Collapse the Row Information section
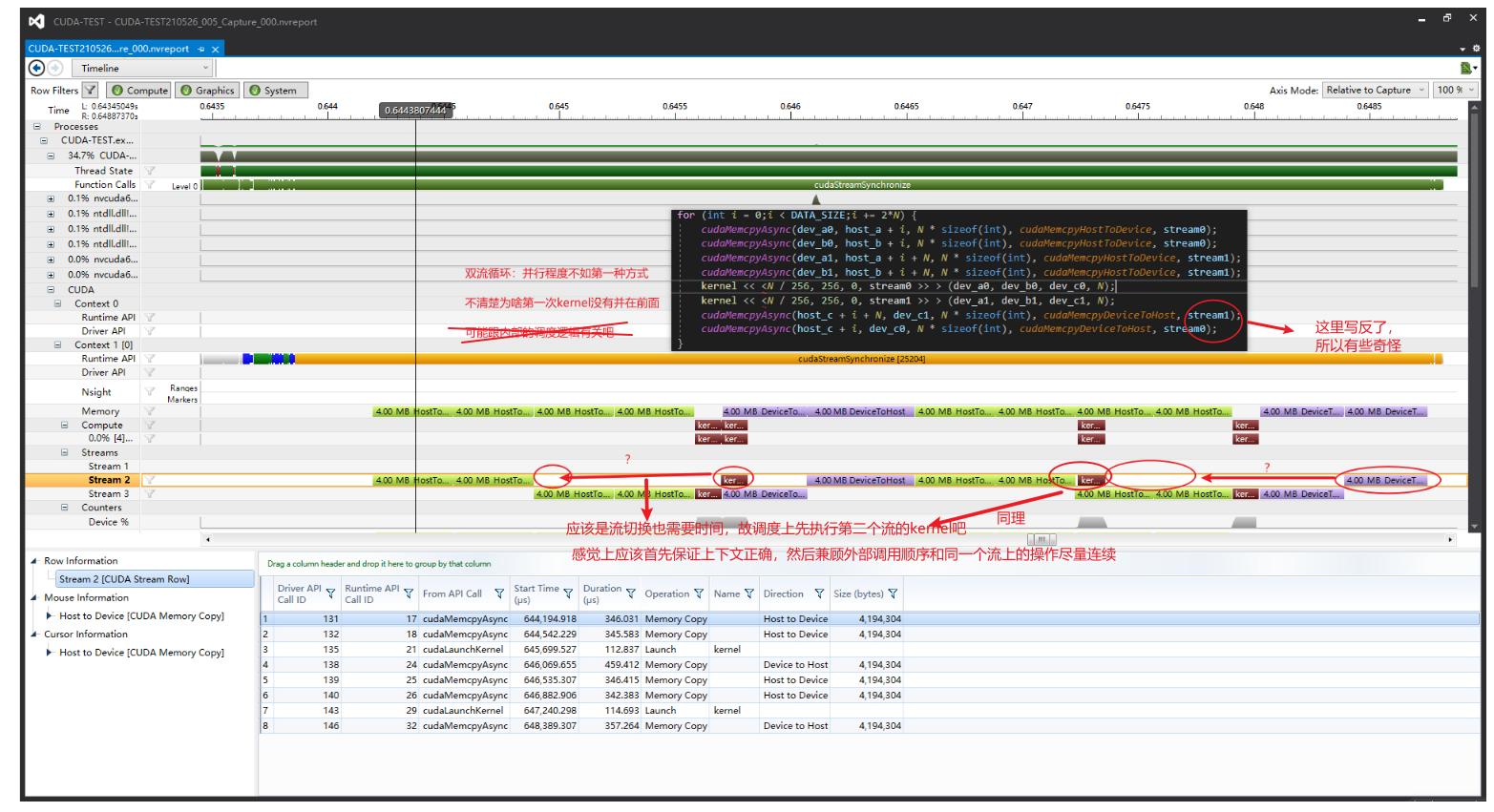 (x=34, y=561)
